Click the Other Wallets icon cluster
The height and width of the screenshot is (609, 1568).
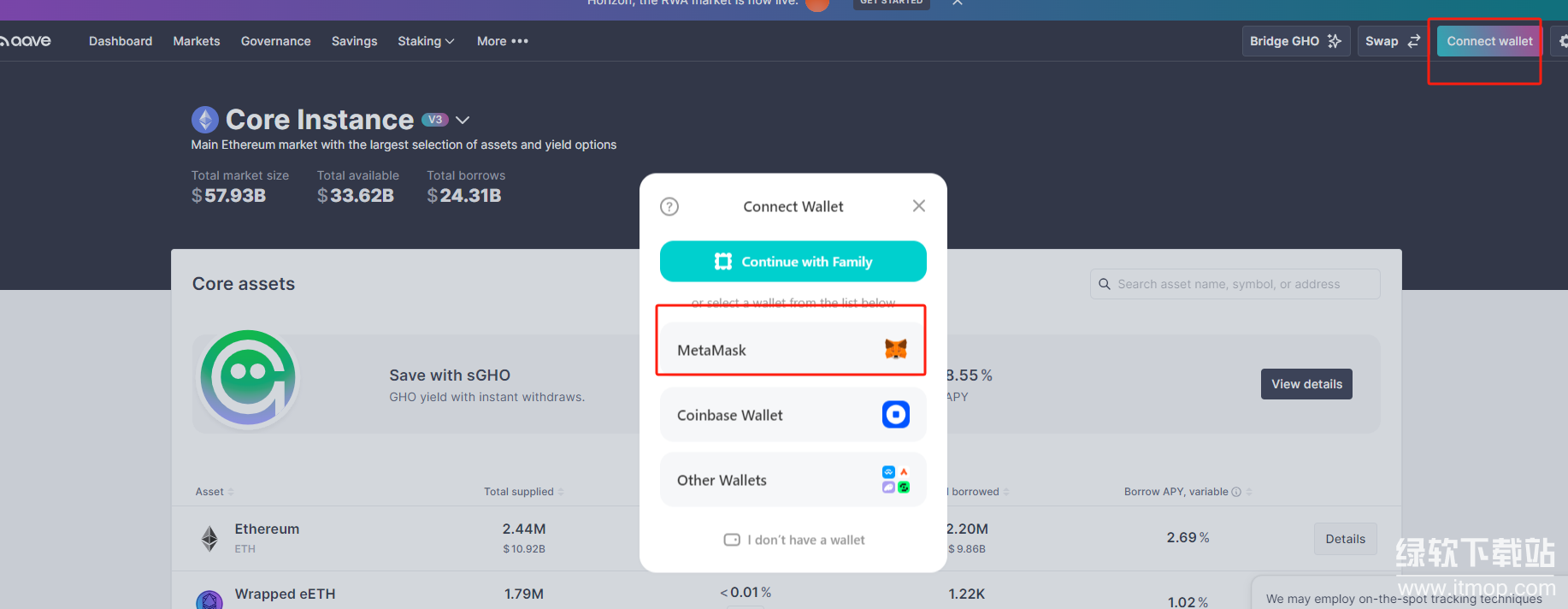pos(895,480)
